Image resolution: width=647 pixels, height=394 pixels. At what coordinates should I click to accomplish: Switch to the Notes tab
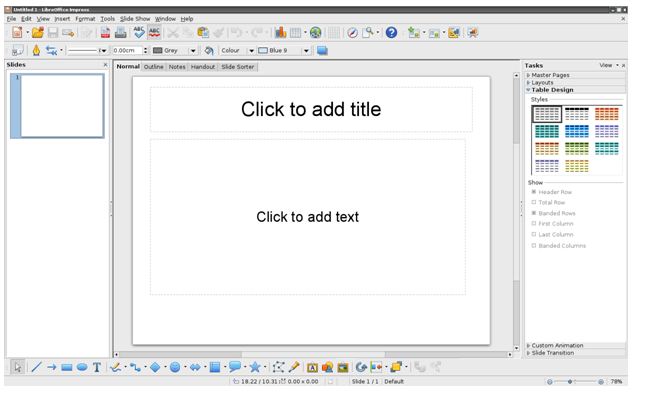(177, 66)
